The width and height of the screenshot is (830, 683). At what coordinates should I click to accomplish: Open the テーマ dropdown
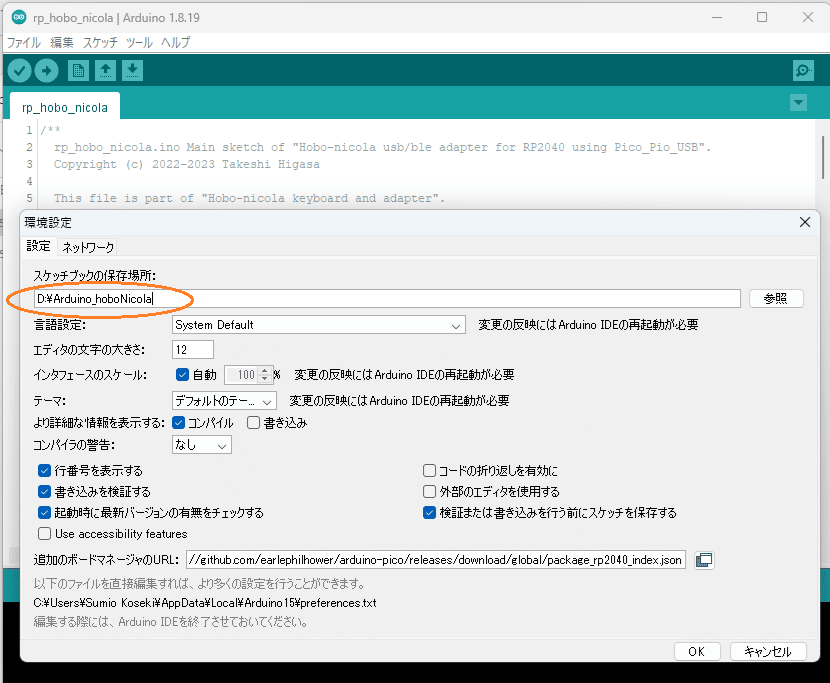(x=224, y=401)
